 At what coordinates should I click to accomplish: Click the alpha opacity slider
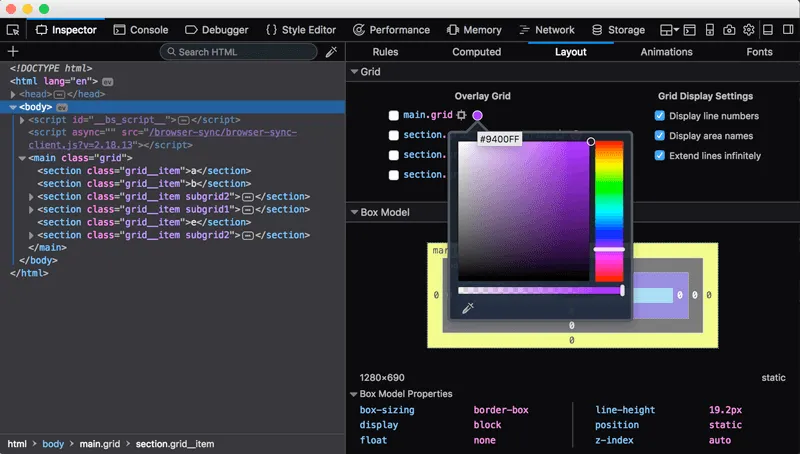(x=541, y=290)
